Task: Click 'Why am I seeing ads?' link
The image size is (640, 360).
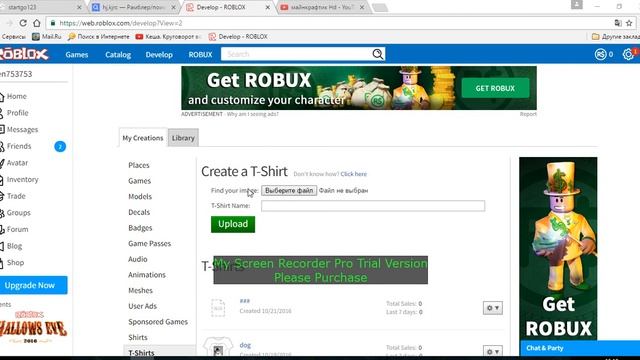Action: click(253, 114)
